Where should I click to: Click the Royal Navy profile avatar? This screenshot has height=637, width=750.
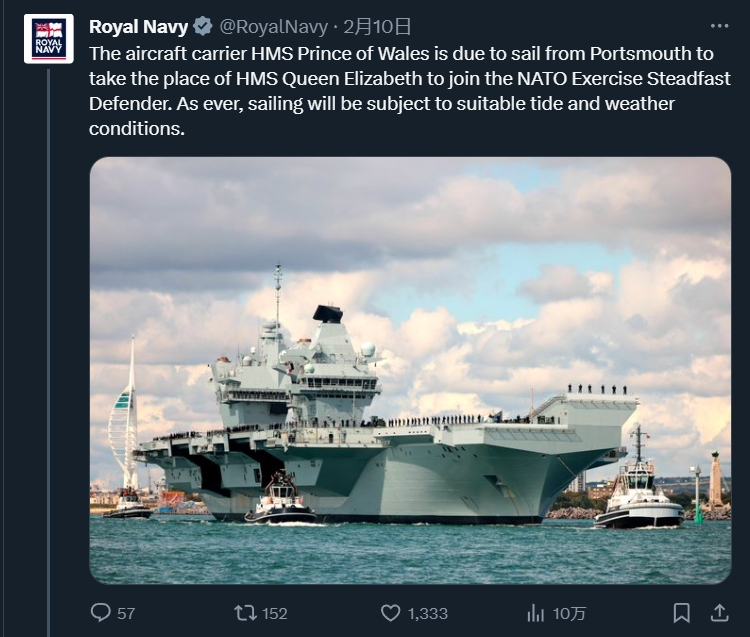coord(48,39)
